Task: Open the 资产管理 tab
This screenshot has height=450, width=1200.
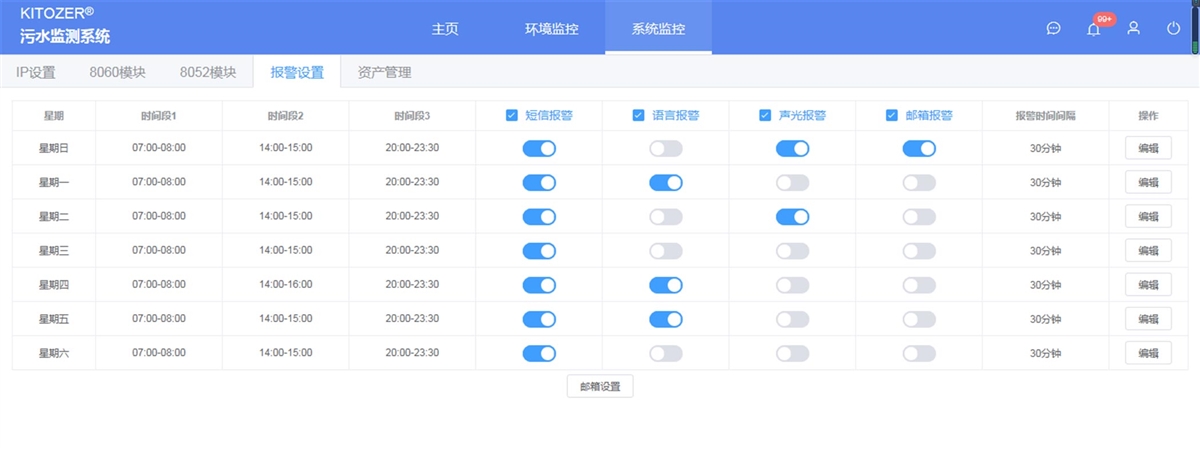Action: click(x=384, y=72)
